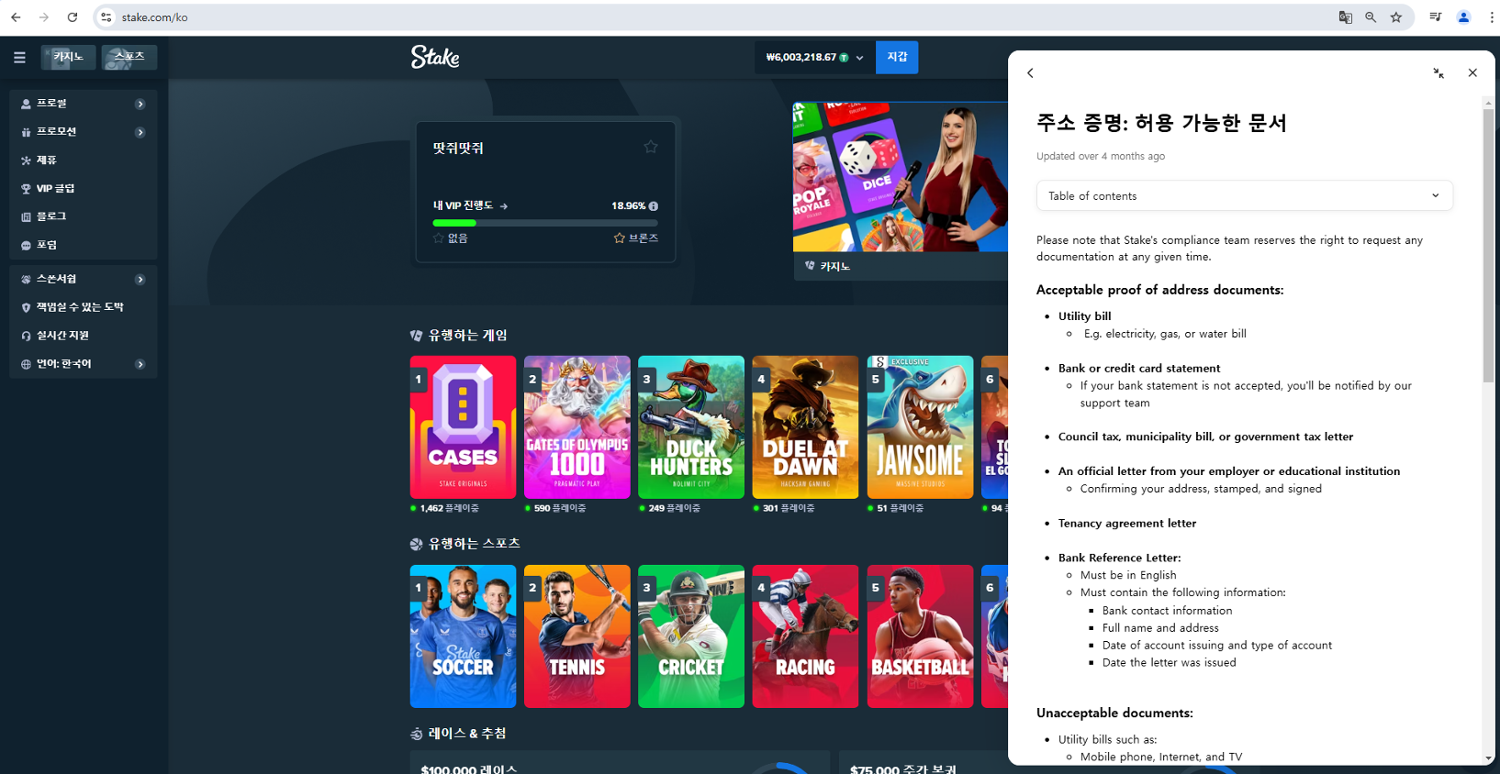1500x774 pixels.
Task: Open the VIP 클럽 sidebar item
Action: (56, 188)
